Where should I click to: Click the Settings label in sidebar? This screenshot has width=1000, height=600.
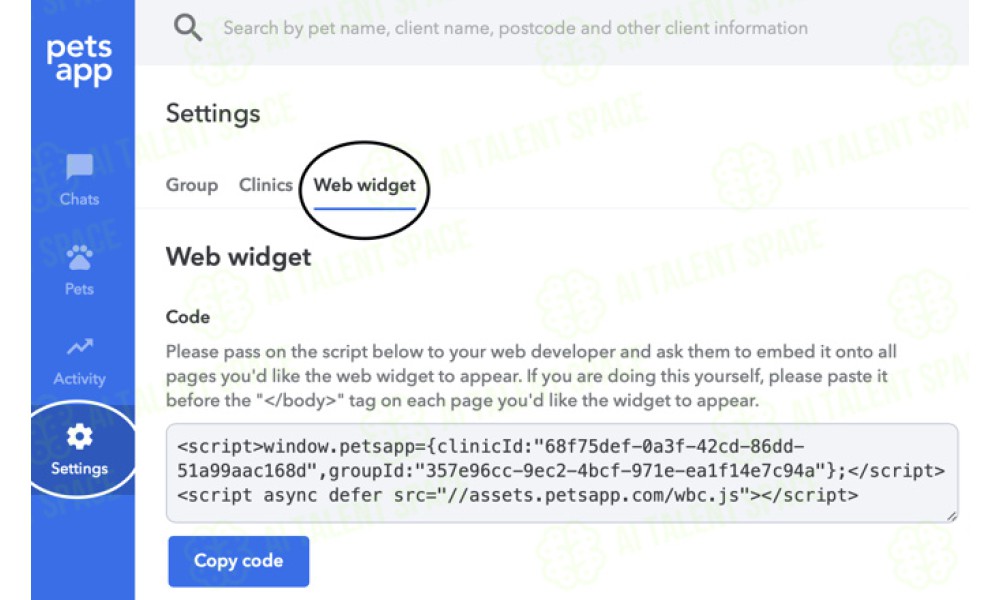point(80,469)
